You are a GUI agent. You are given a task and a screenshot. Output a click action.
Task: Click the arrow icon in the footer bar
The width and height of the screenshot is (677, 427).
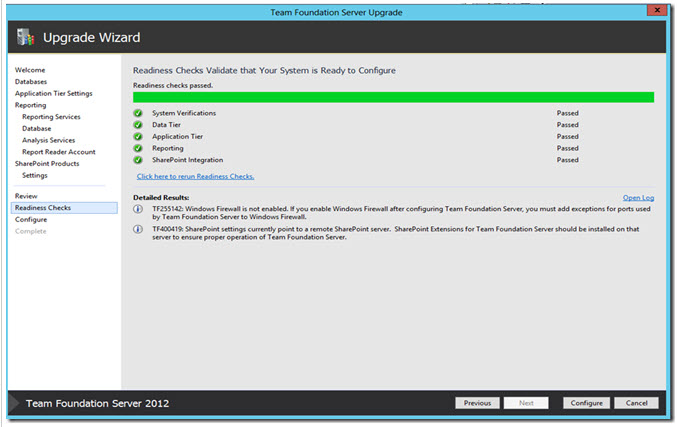coord(14,403)
